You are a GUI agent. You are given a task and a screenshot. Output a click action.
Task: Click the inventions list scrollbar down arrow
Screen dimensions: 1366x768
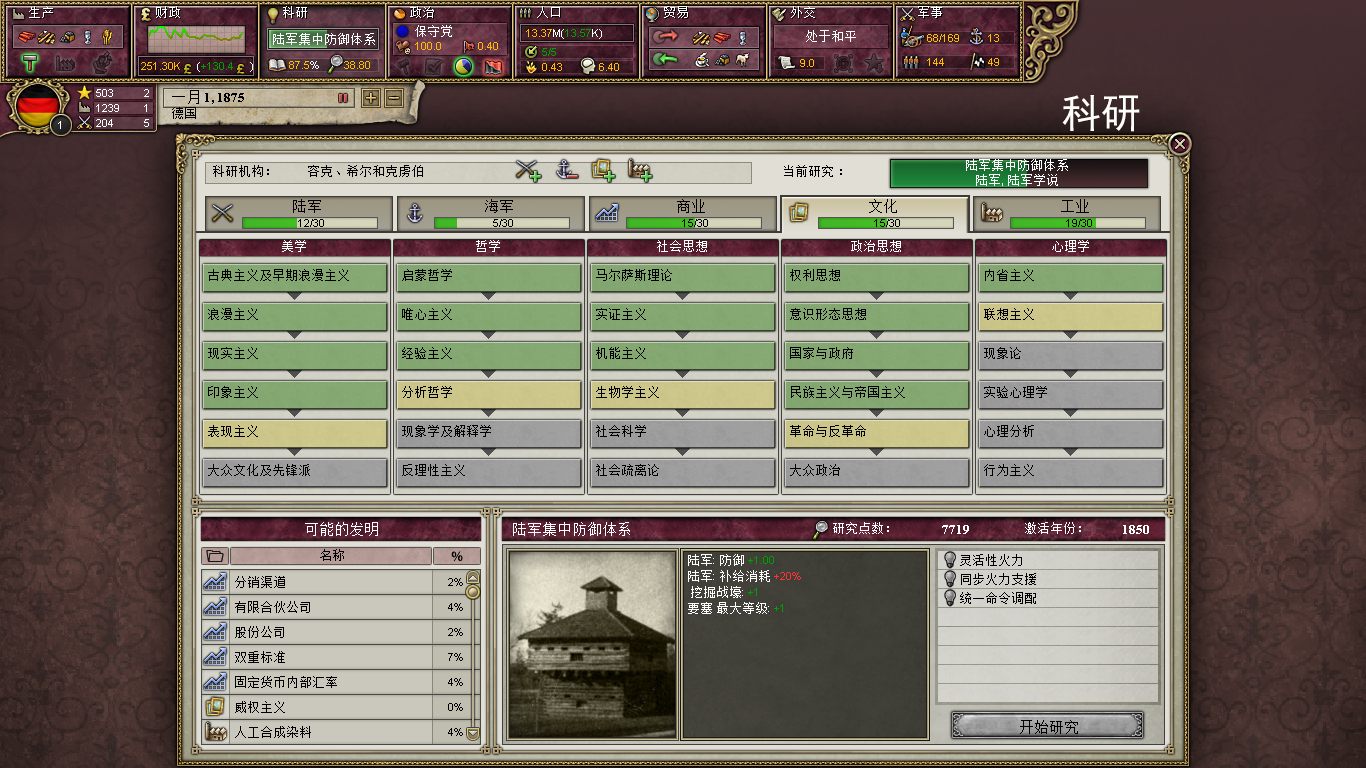[x=473, y=733]
